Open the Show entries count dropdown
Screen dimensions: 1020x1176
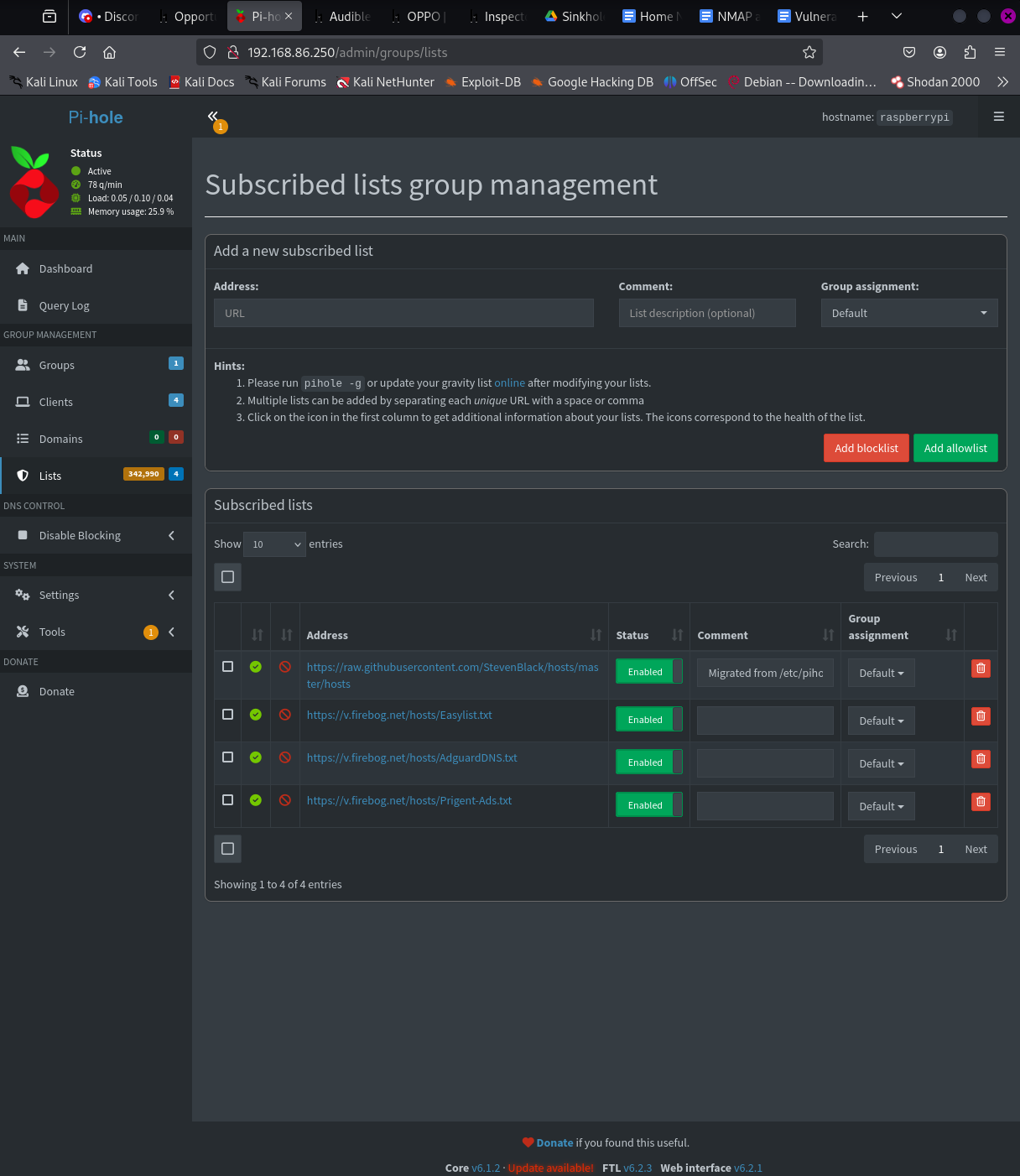click(x=275, y=544)
